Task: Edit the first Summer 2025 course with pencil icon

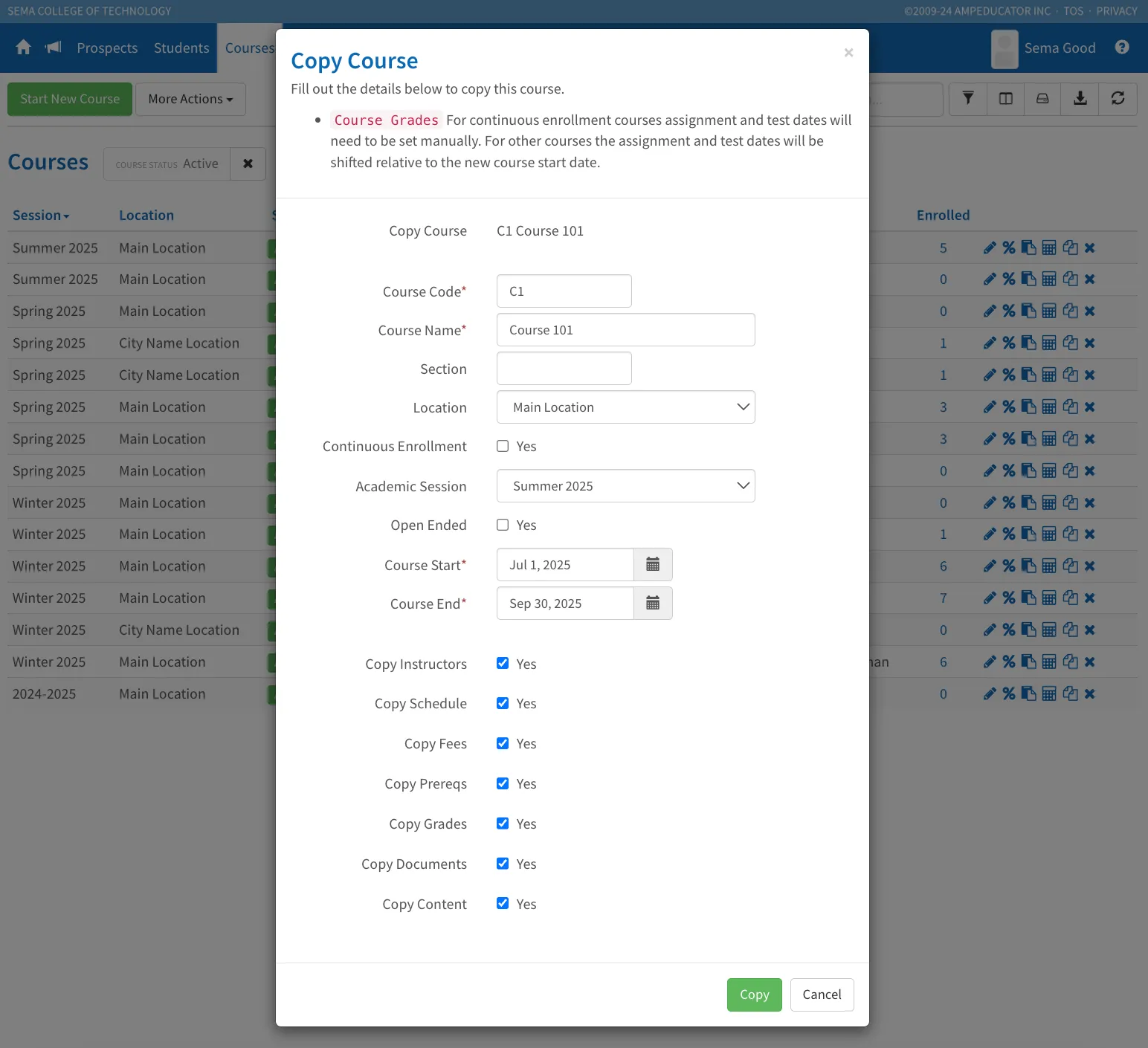Action: click(990, 248)
